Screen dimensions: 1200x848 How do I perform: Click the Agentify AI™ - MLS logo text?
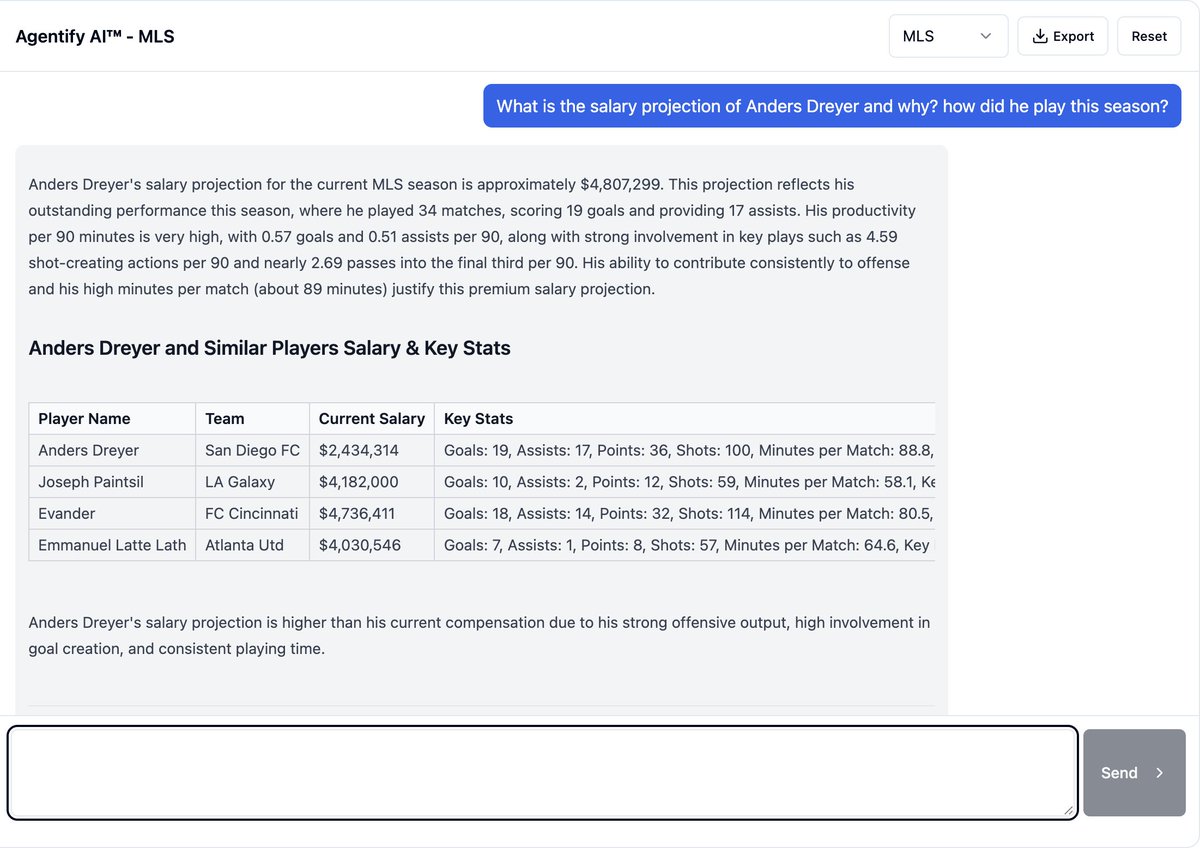coord(95,35)
